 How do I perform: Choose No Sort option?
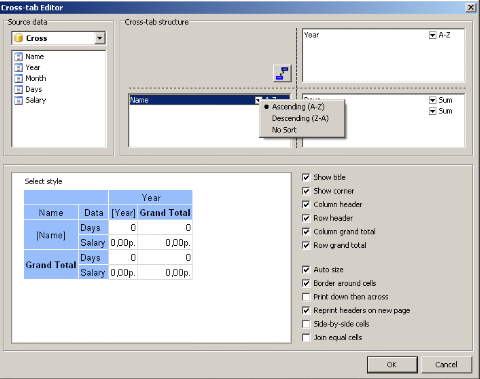click(302, 130)
